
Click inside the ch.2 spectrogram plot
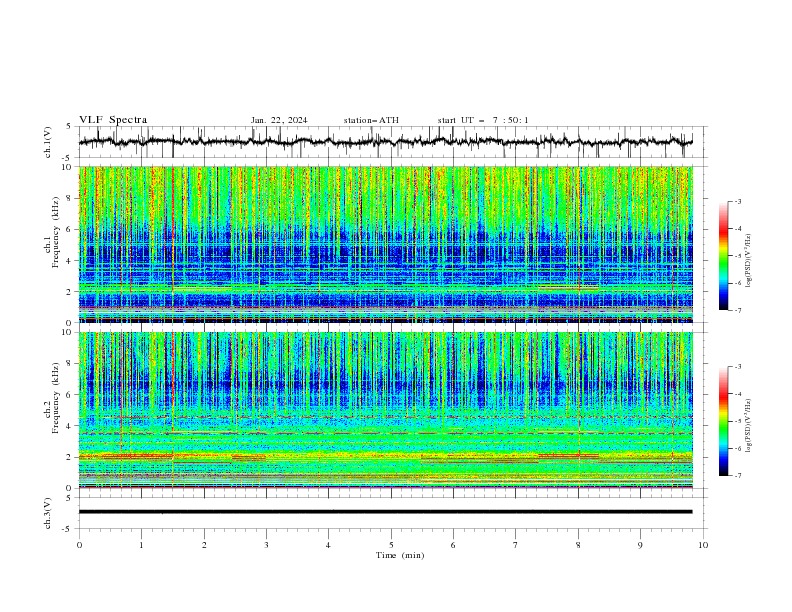(x=385, y=410)
